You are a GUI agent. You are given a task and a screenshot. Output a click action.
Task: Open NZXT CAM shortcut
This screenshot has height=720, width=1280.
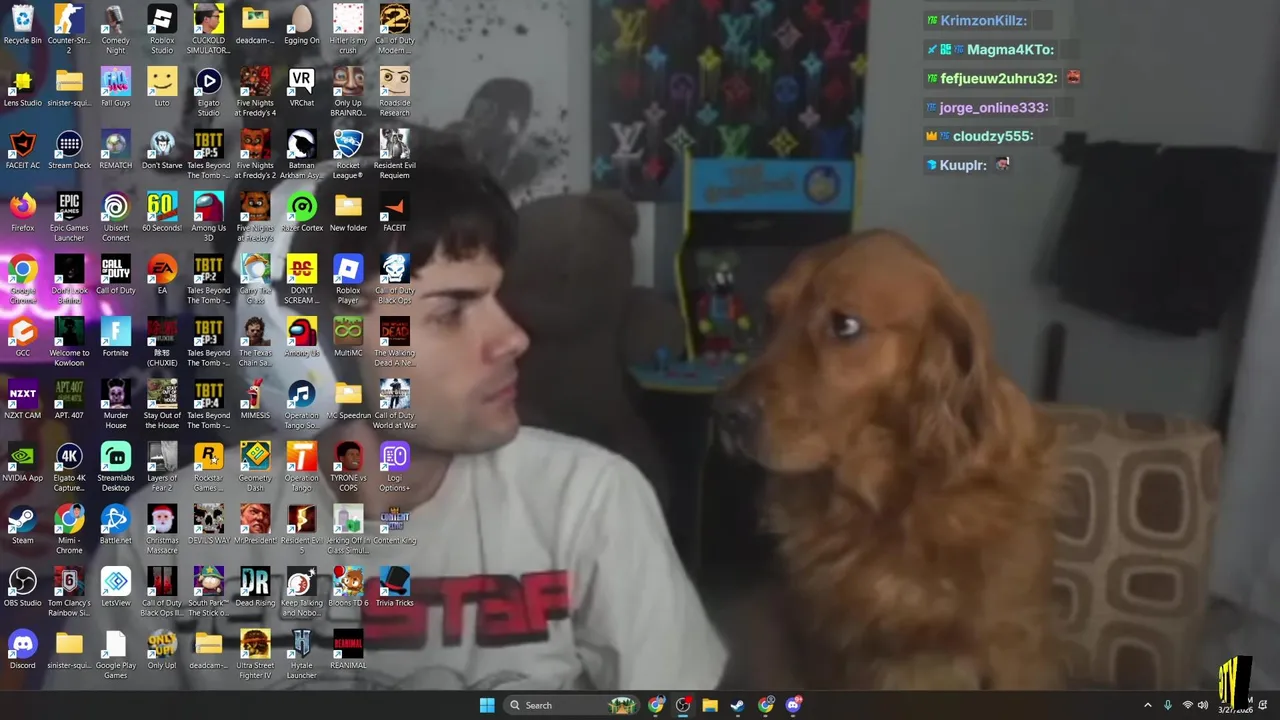tap(22, 400)
